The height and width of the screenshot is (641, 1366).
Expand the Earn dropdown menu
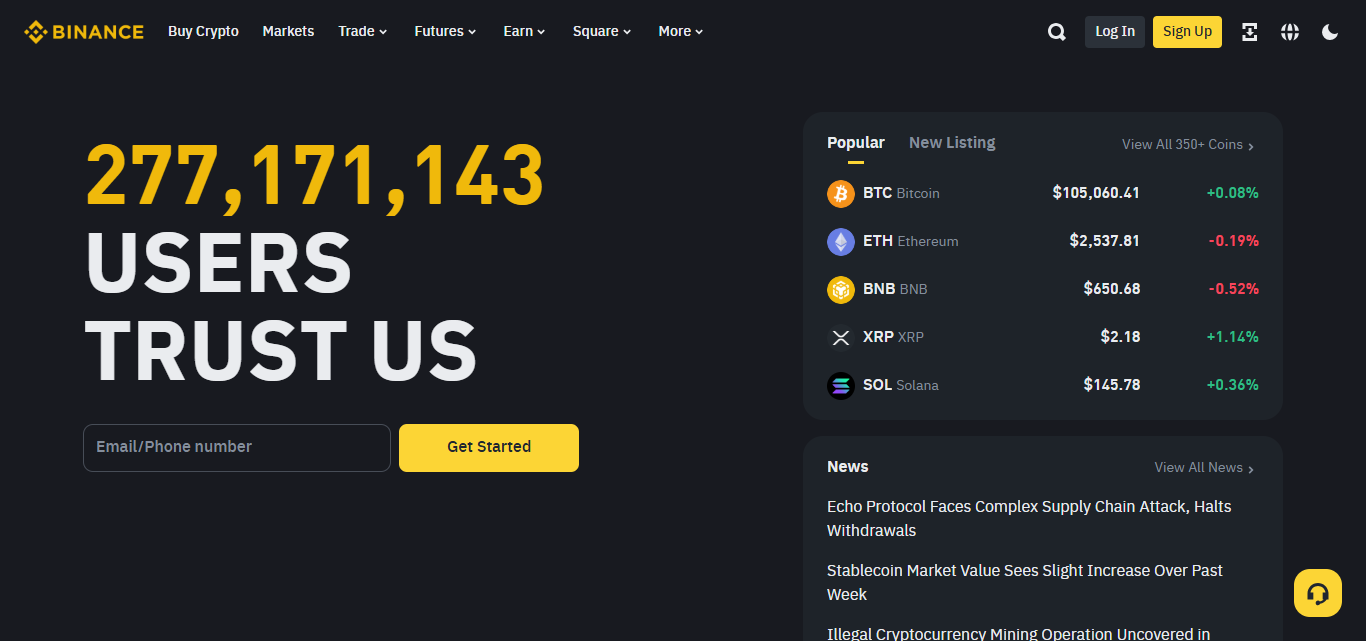[524, 32]
